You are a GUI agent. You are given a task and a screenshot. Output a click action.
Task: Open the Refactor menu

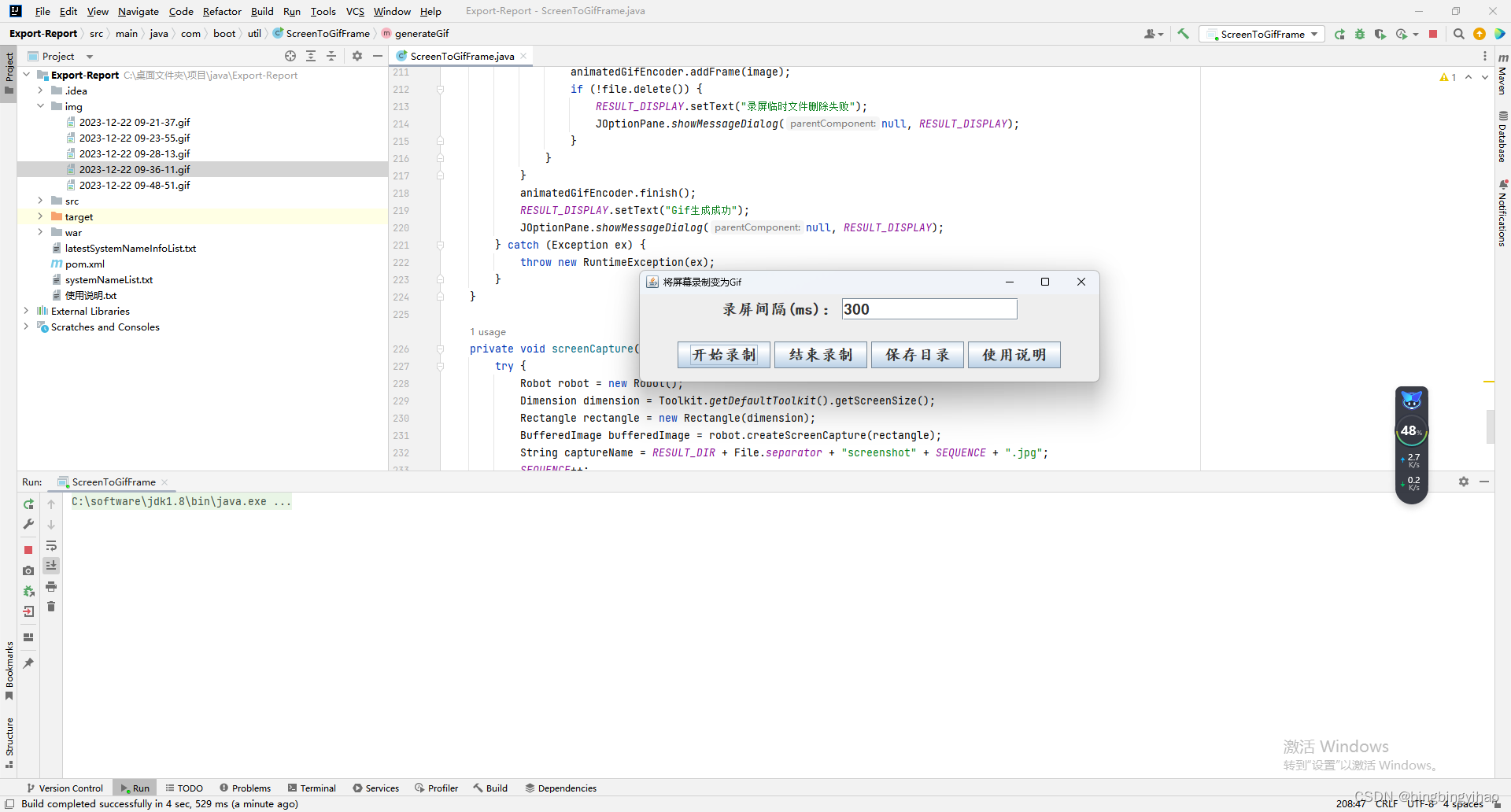tap(222, 11)
